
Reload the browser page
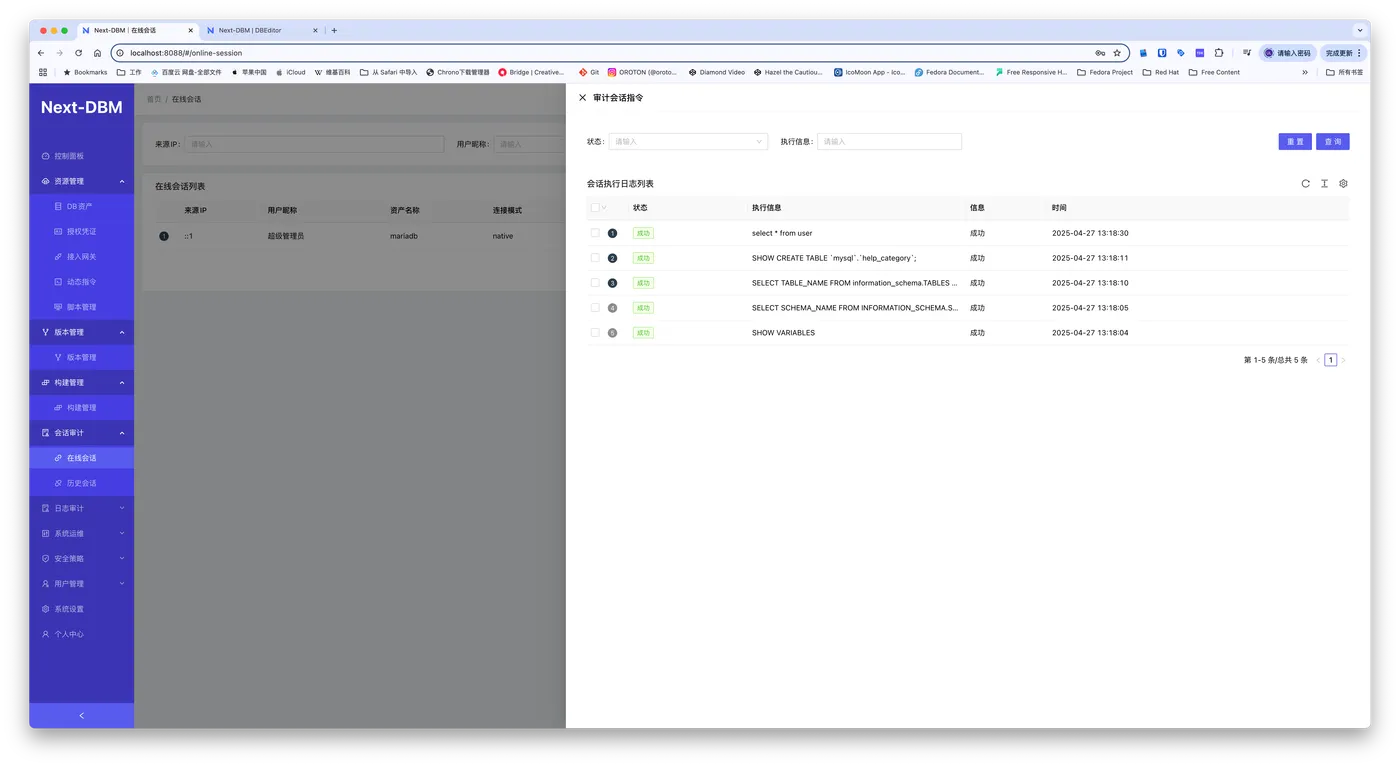click(x=78, y=53)
